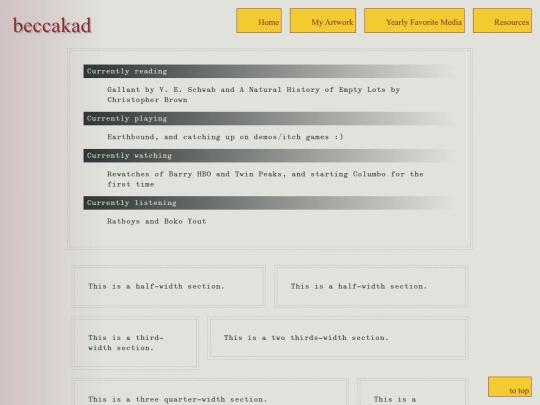Image resolution: width=540 pixels, height=405 pixels.
Task: Open Yearly Favorite Media page
Action: point(414,21)
